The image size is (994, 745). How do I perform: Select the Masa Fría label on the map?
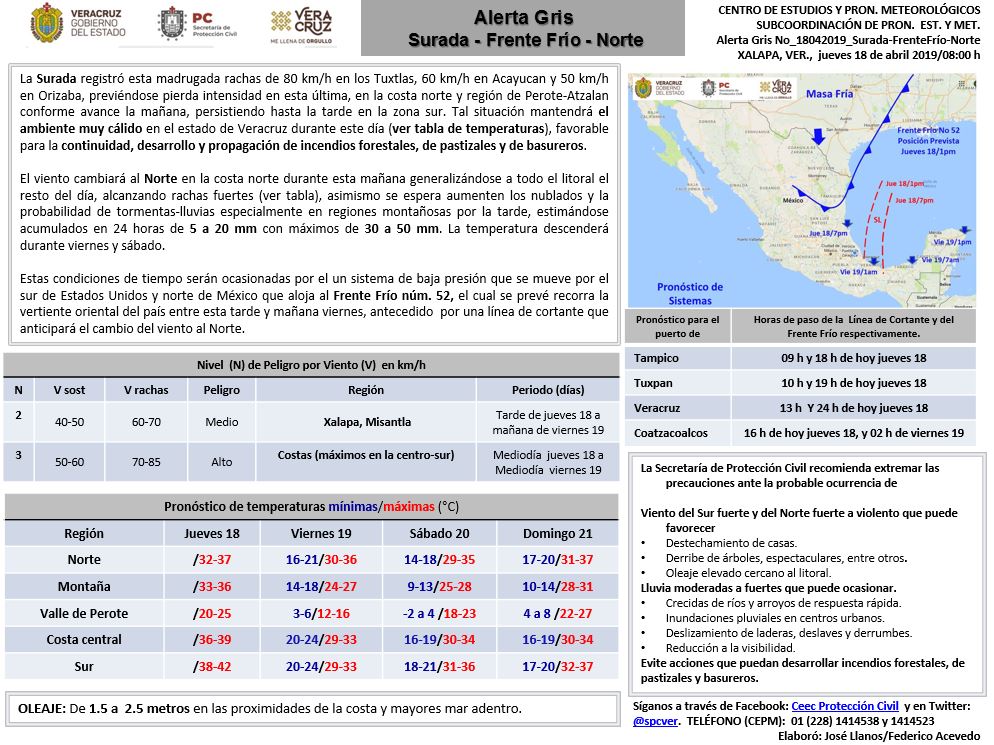coord(830,92)
